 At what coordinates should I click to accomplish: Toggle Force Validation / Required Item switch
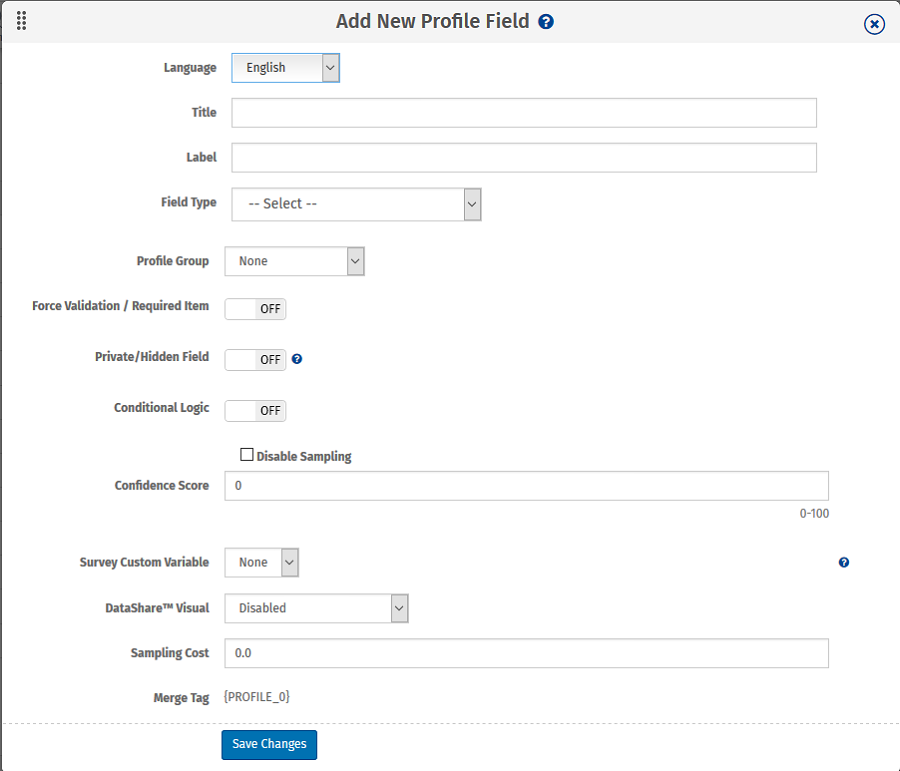pyautogui.click(x=255, y=308)
